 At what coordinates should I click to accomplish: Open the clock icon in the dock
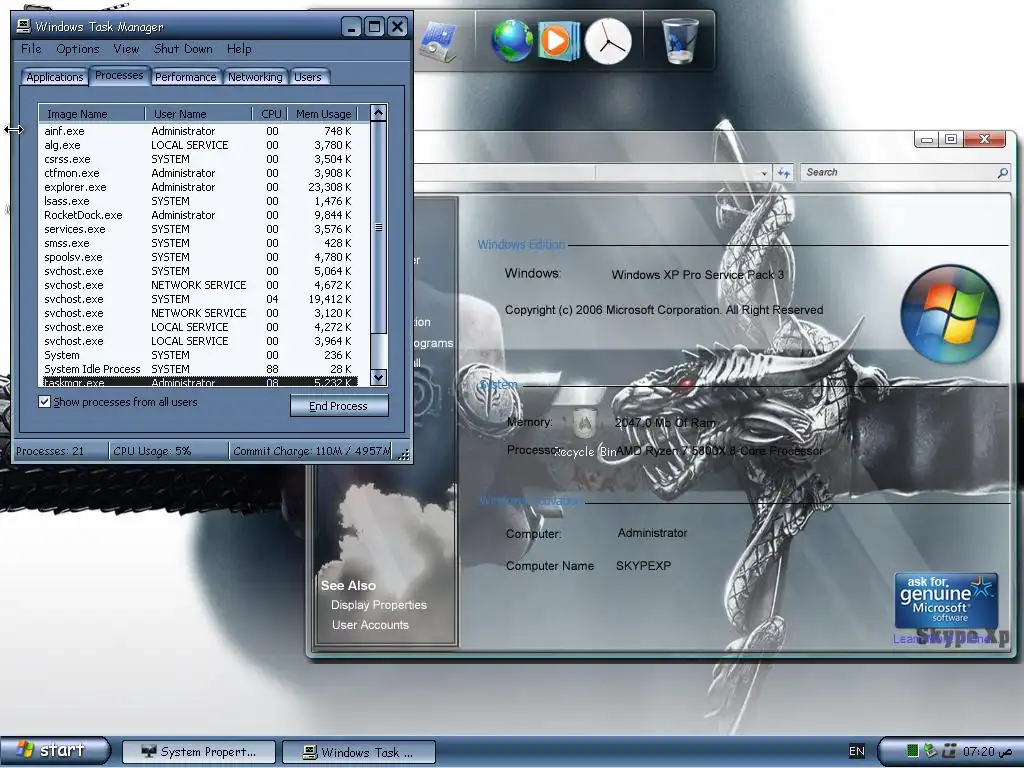click(607, 41)
